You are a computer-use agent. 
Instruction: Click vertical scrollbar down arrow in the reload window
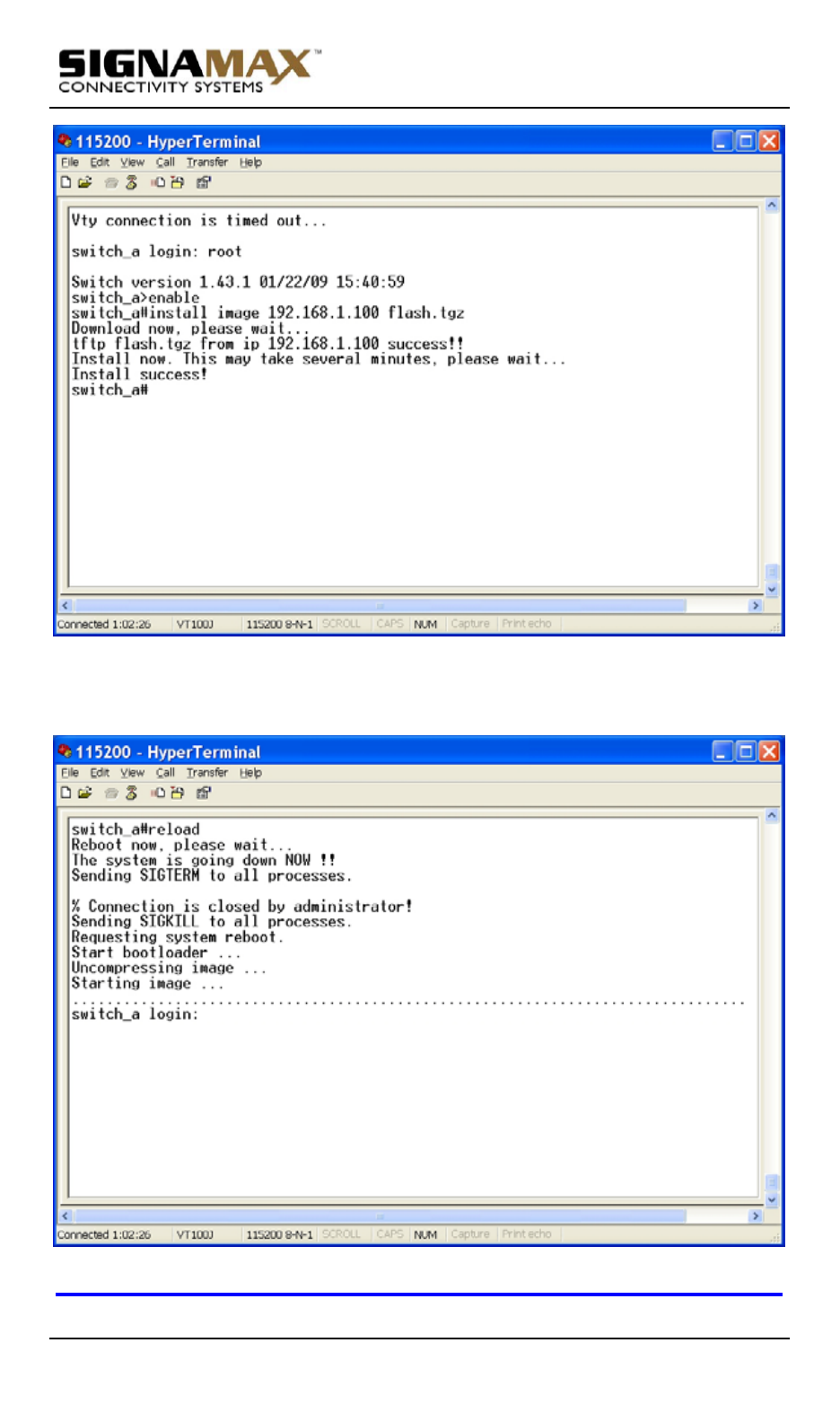tap(772, 1200)
